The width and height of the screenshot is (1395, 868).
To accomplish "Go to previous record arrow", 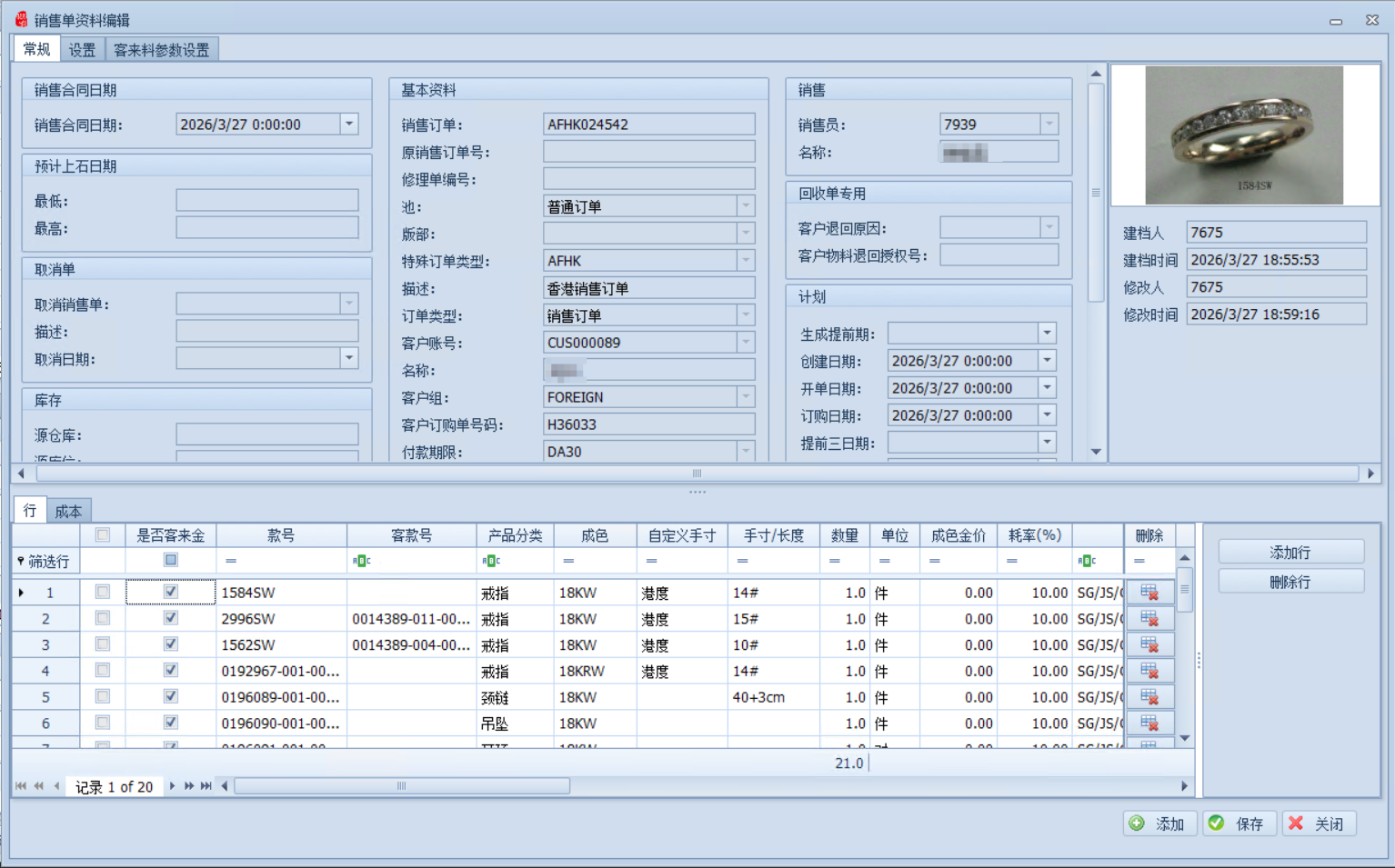I will click(56, 786).
